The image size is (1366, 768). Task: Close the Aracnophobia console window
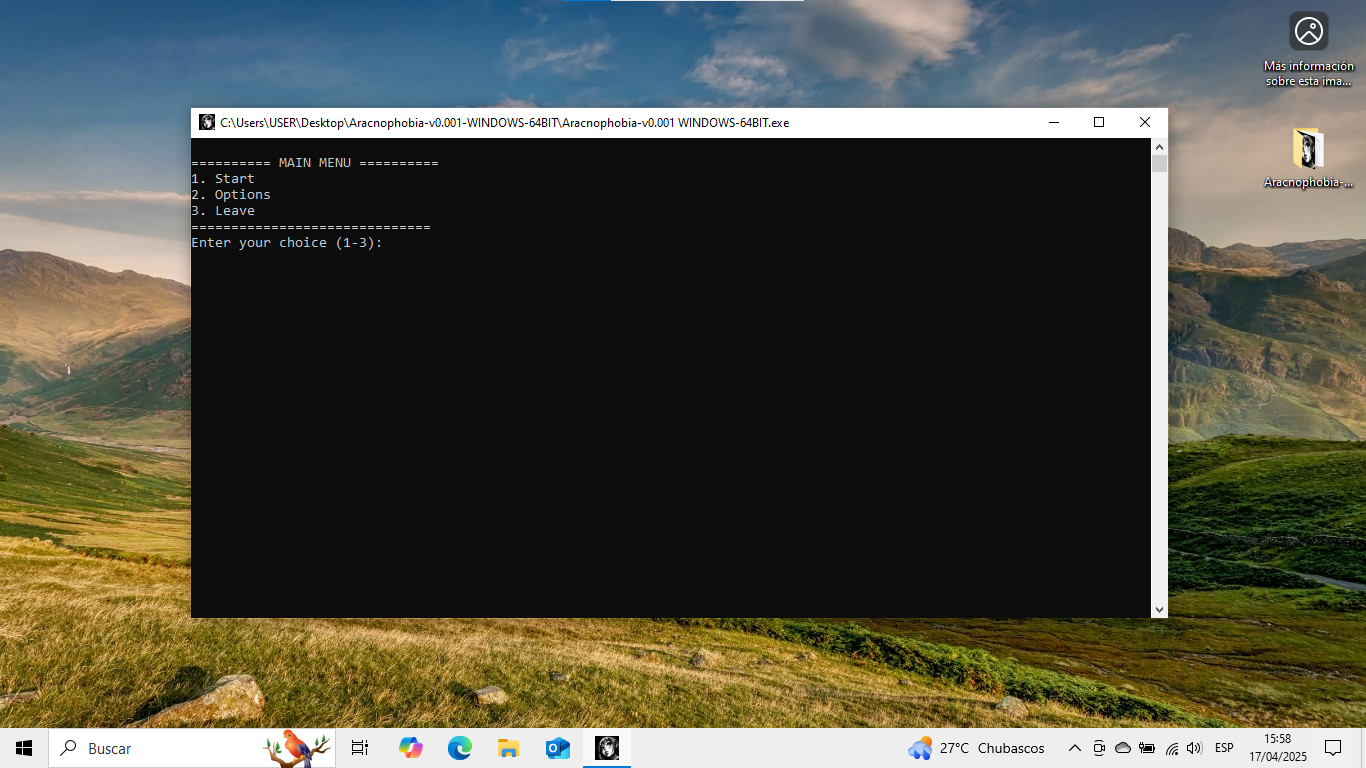(1145, 122)
